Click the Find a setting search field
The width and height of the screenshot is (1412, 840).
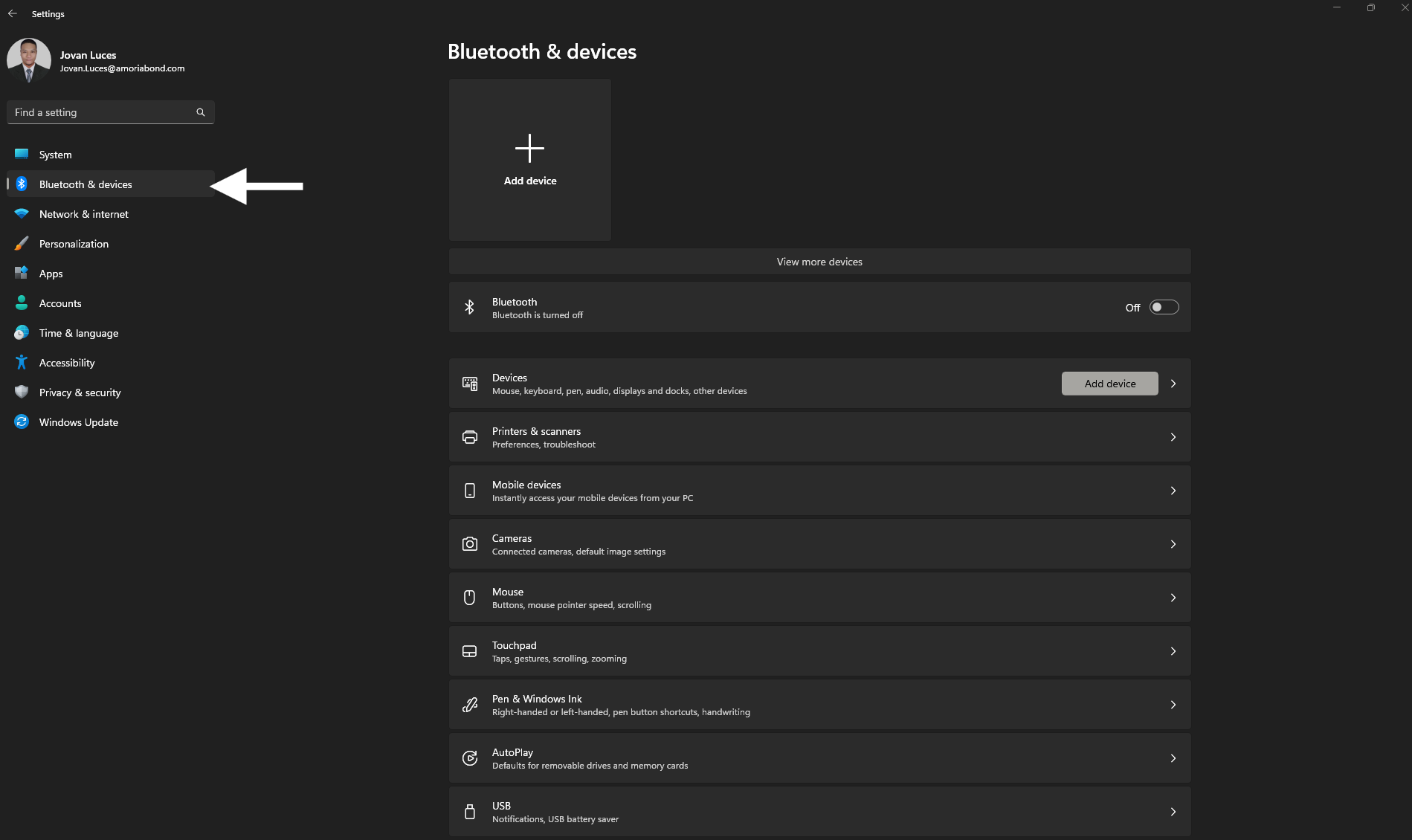point(110,112)
